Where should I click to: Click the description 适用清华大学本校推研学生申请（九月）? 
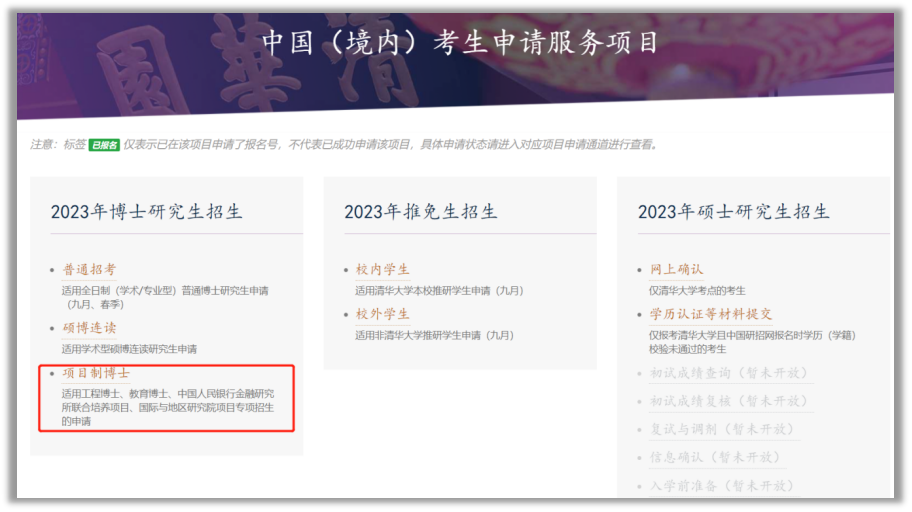(439, 291)
